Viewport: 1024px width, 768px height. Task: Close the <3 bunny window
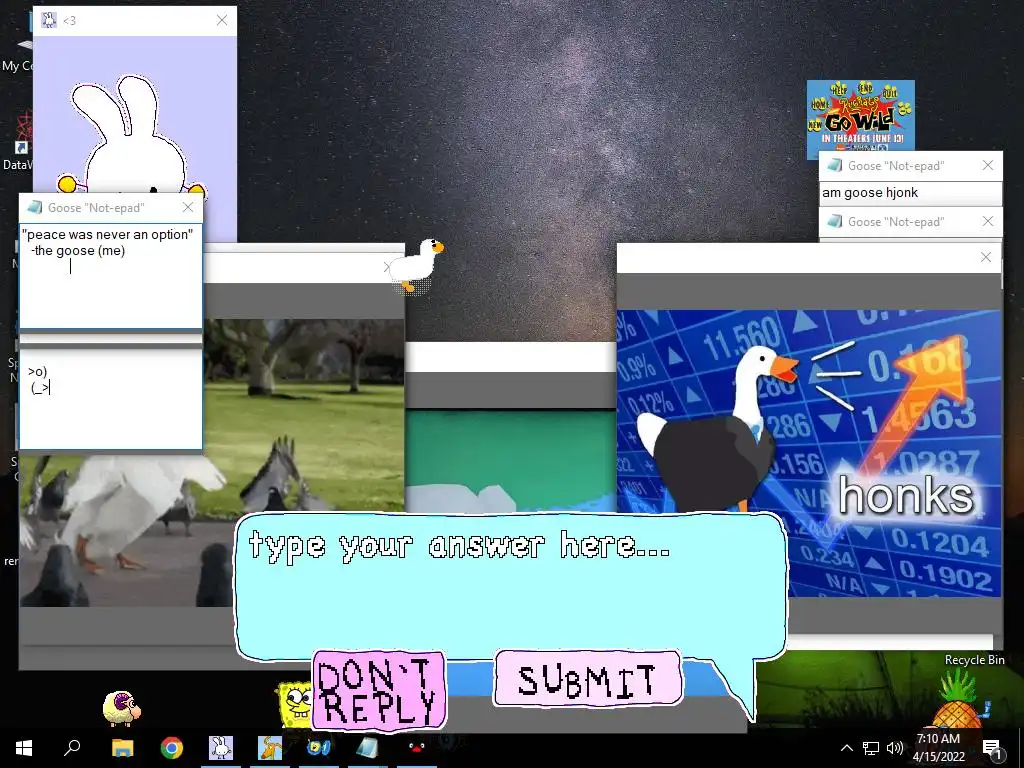click(x=222, y=20)
